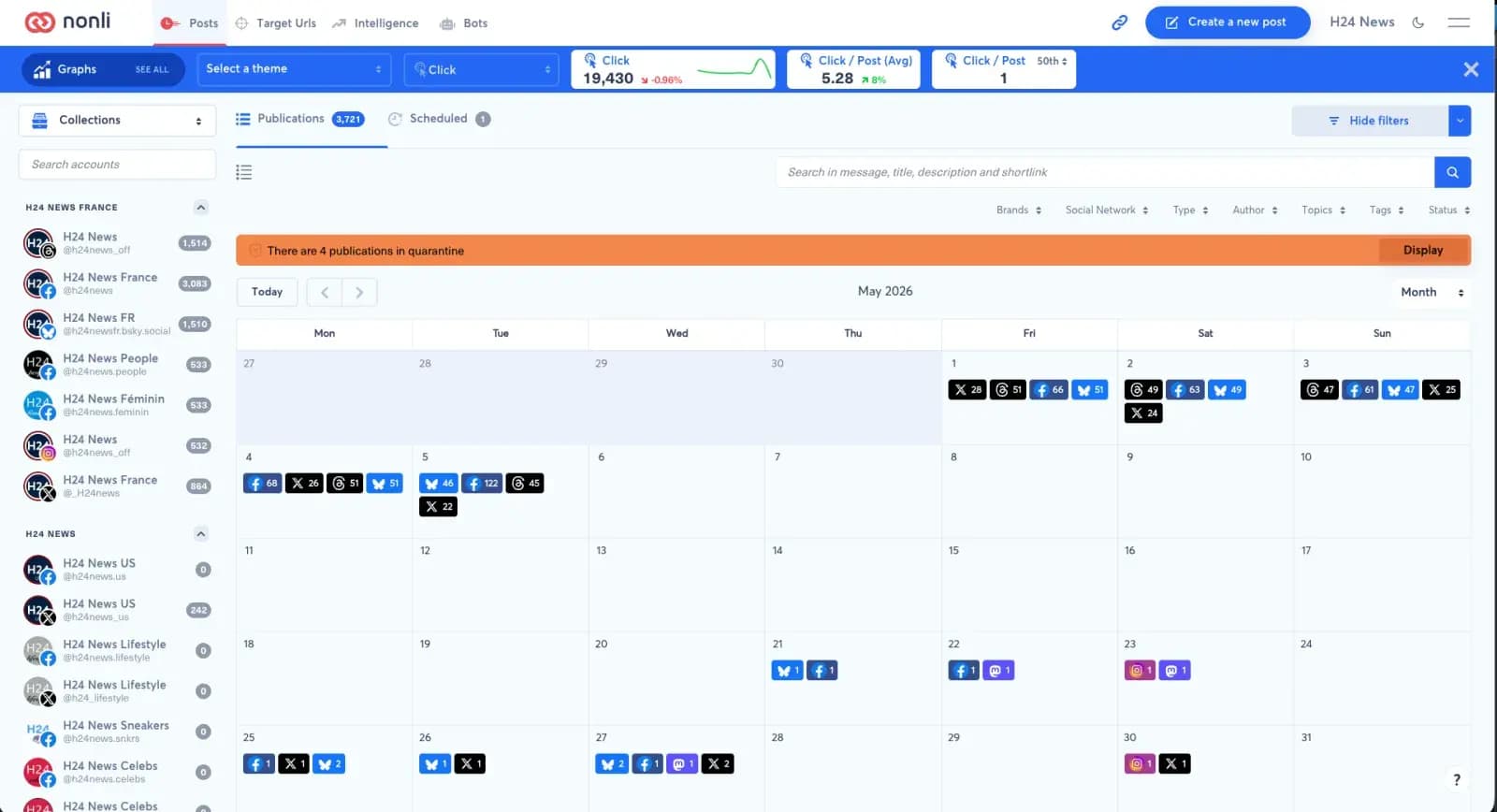This screenshot has width=1497, height=812.
Task: Go to Bots tab
Action: pyautogui.click(x=464, y=23)
